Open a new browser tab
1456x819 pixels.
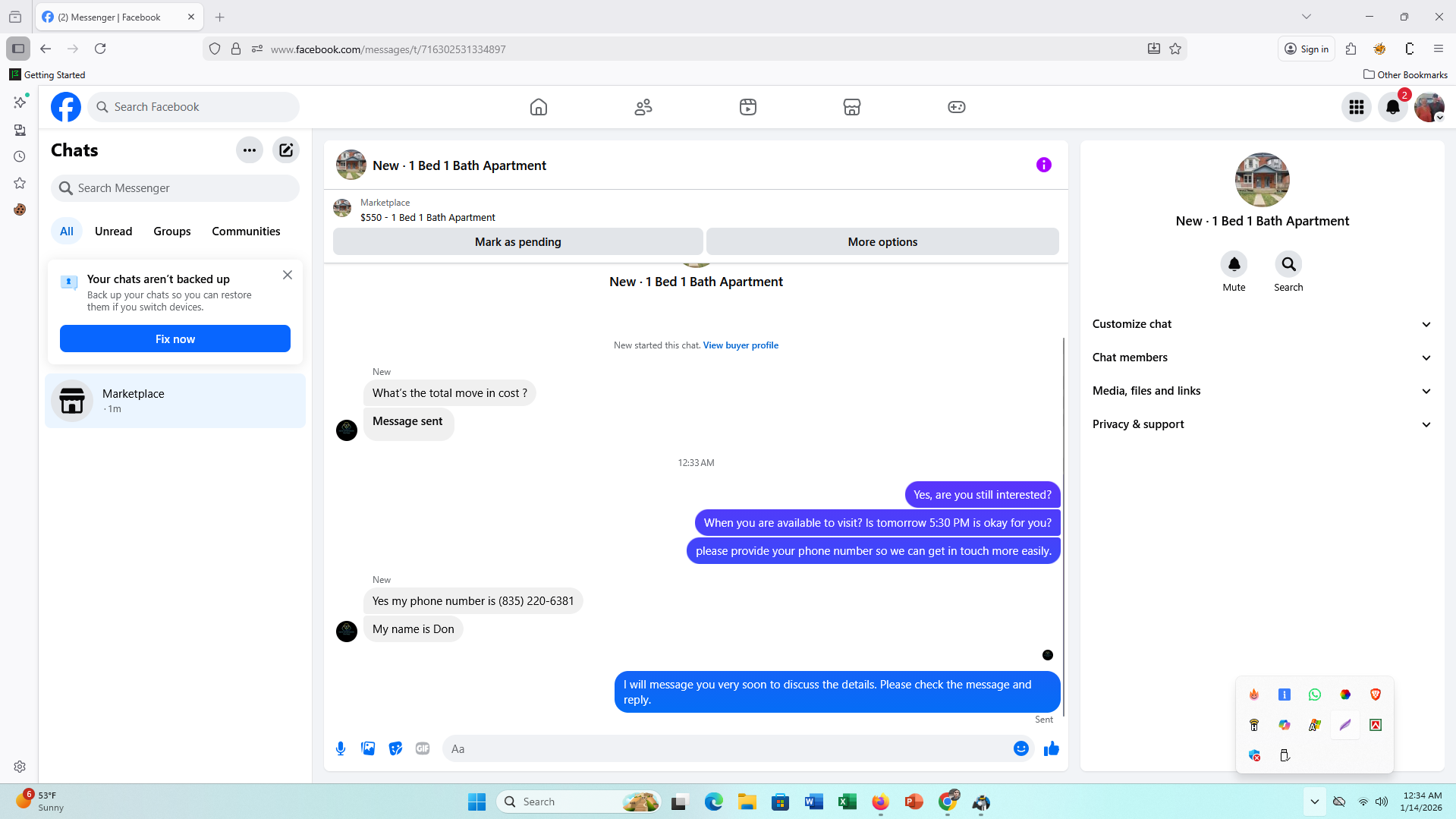tap(220, 17)
